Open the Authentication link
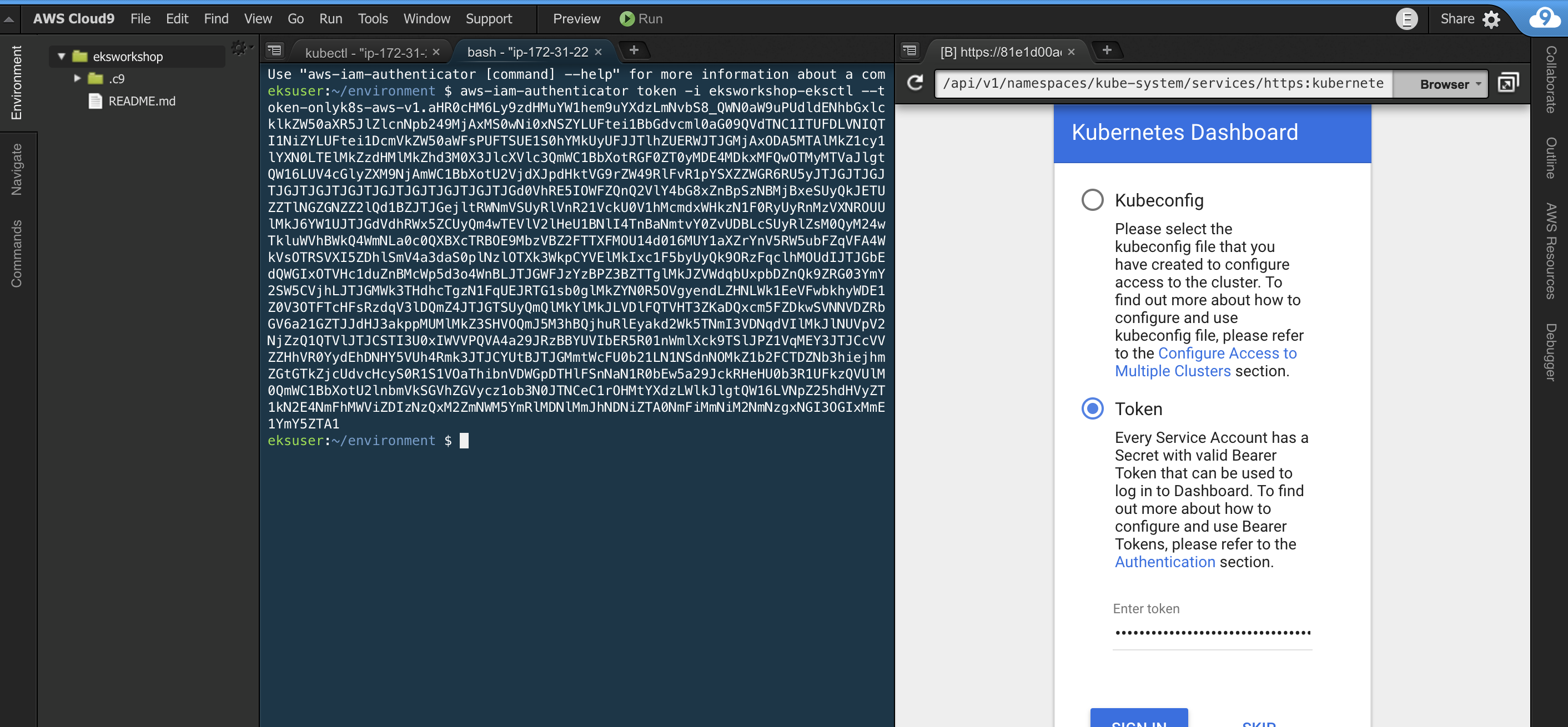1568x727 pixels. coord(1164,562)
